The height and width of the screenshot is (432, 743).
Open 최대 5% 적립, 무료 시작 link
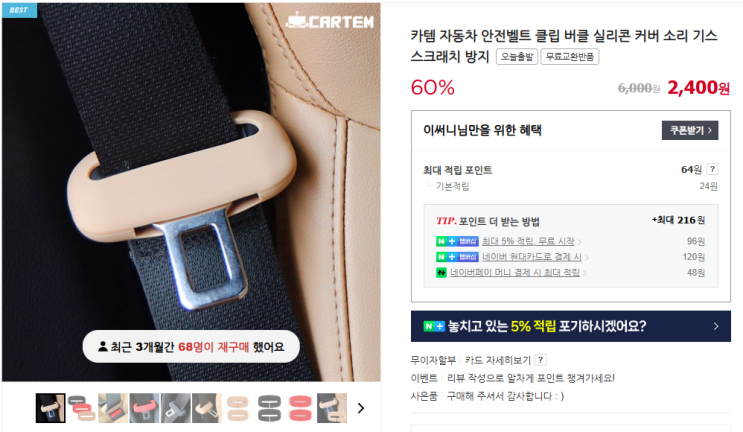[528, 242]
